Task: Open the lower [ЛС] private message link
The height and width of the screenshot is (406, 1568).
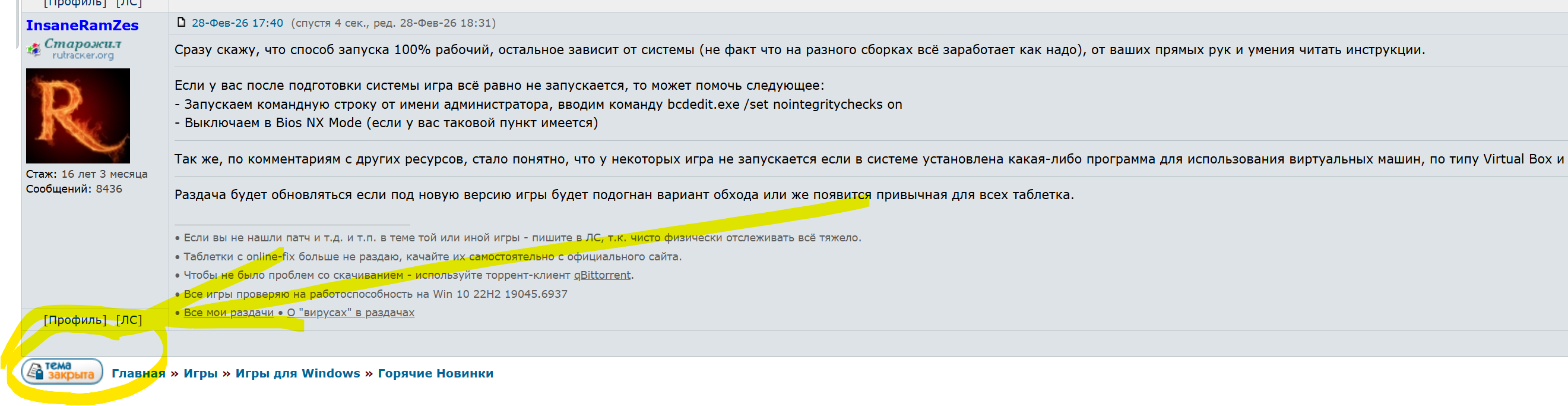Action: [129, 320]
